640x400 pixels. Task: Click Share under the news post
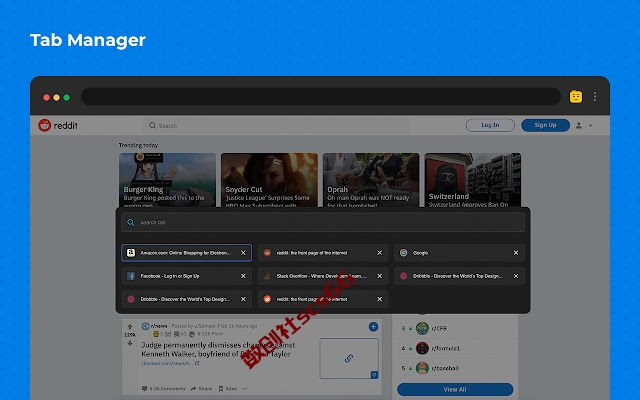[201, 389]
